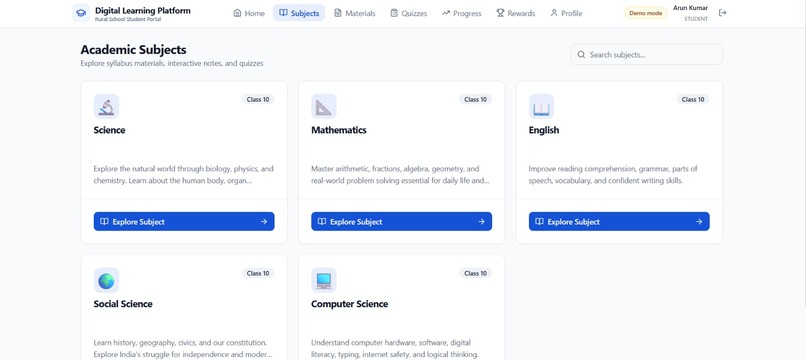
Task: Explore the Science subject
Action: coord(184,222)
